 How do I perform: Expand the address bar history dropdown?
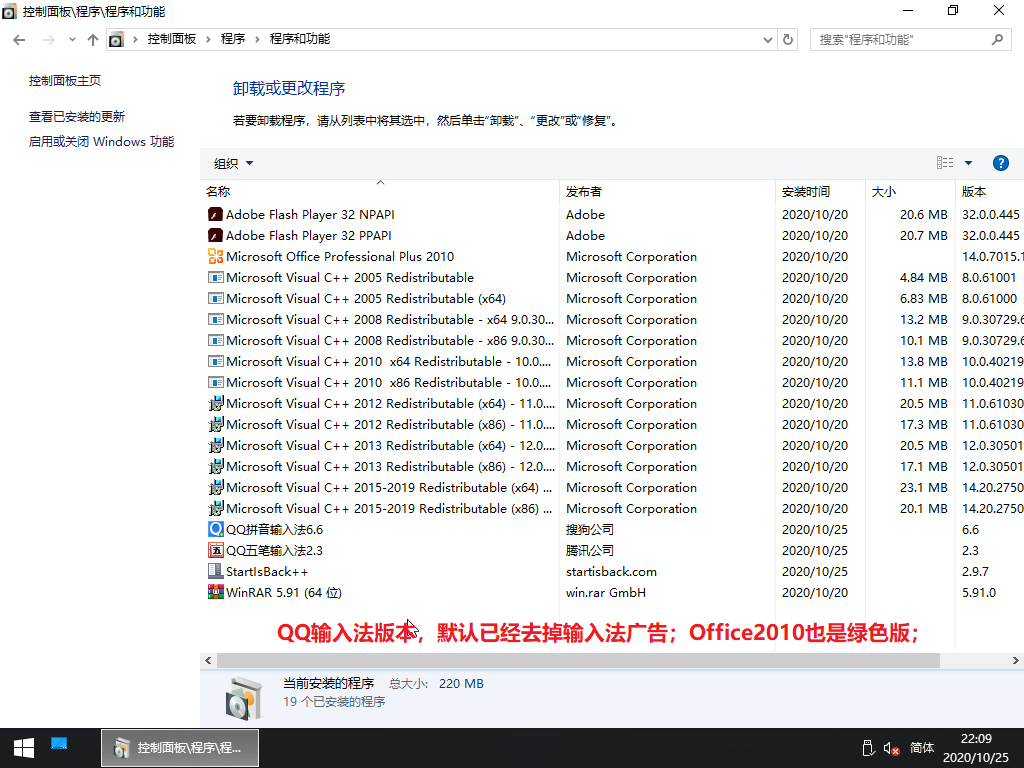click(x=768, y=40)
